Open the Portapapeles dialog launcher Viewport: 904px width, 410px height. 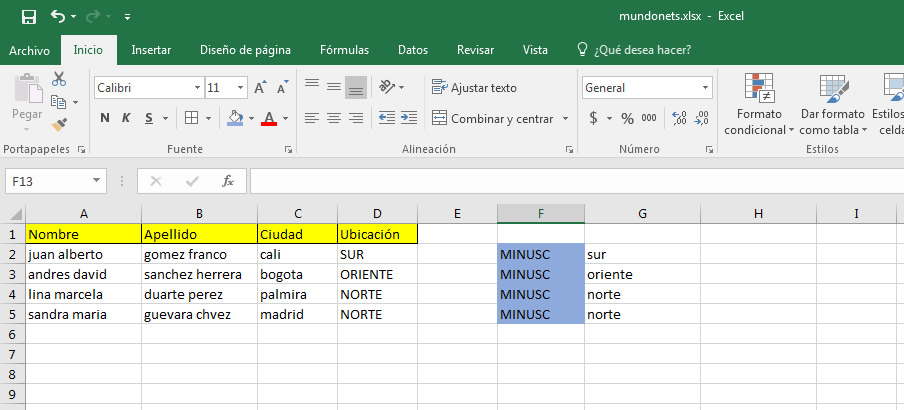point(81,150)
